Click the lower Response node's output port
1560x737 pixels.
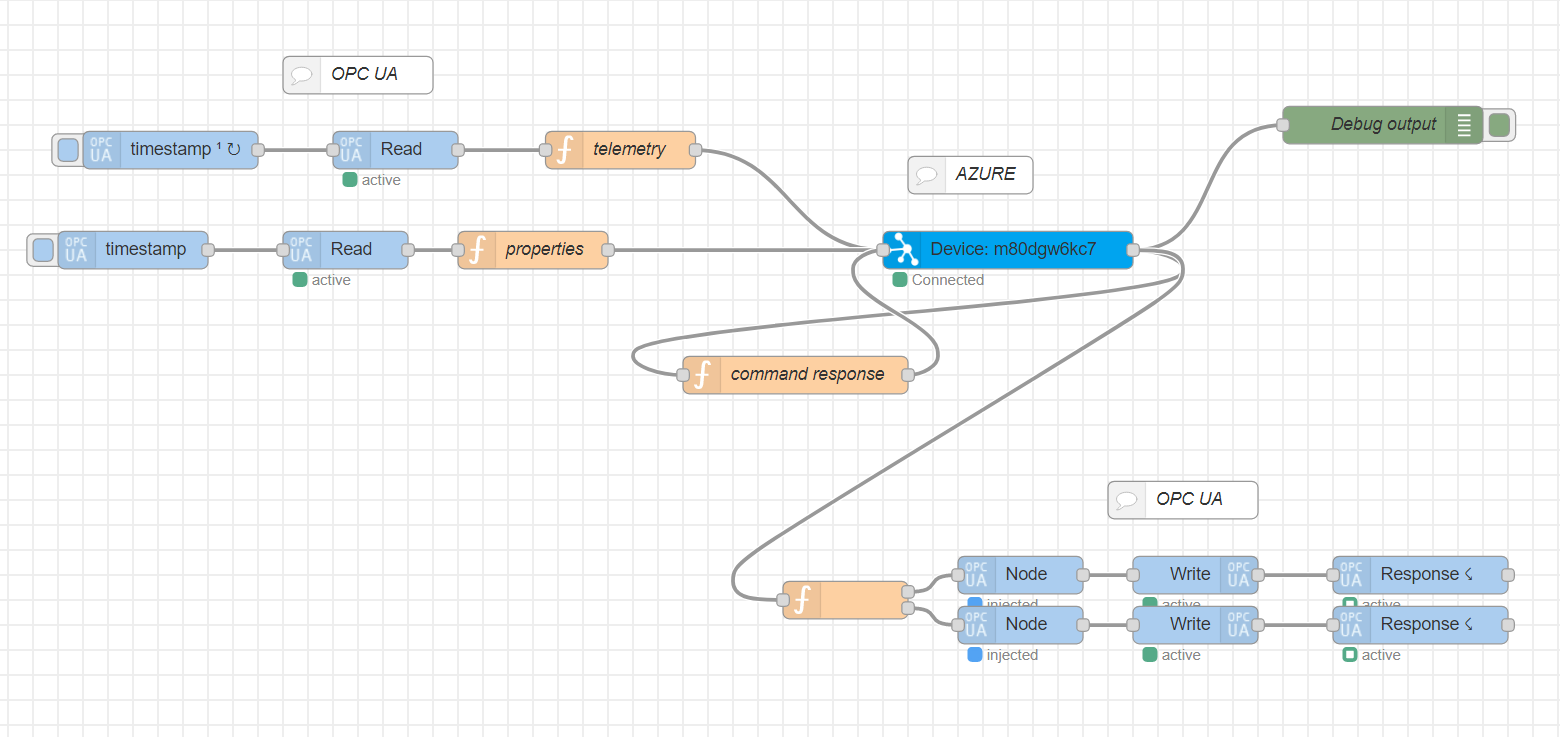(x=1509, y=625)
